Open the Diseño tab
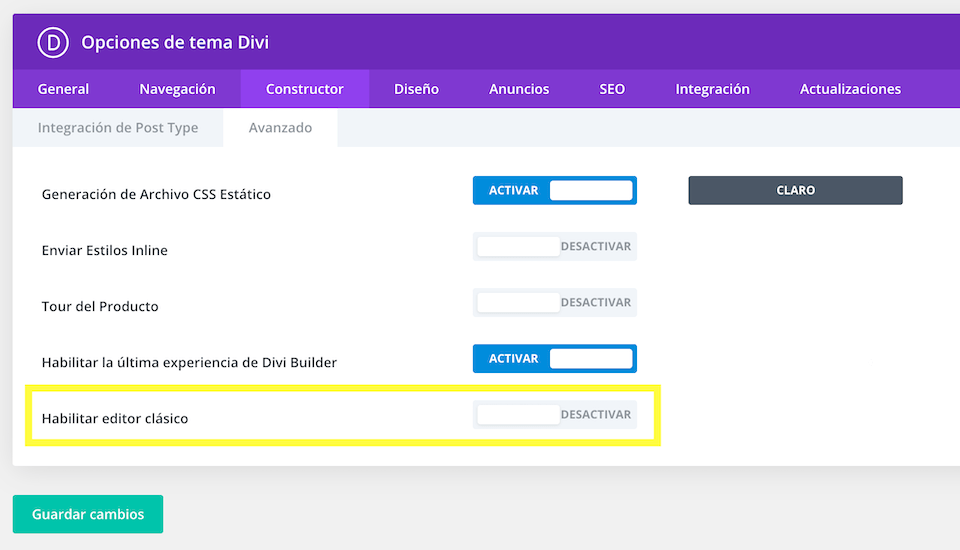The image size is (960, 550). 416,89
